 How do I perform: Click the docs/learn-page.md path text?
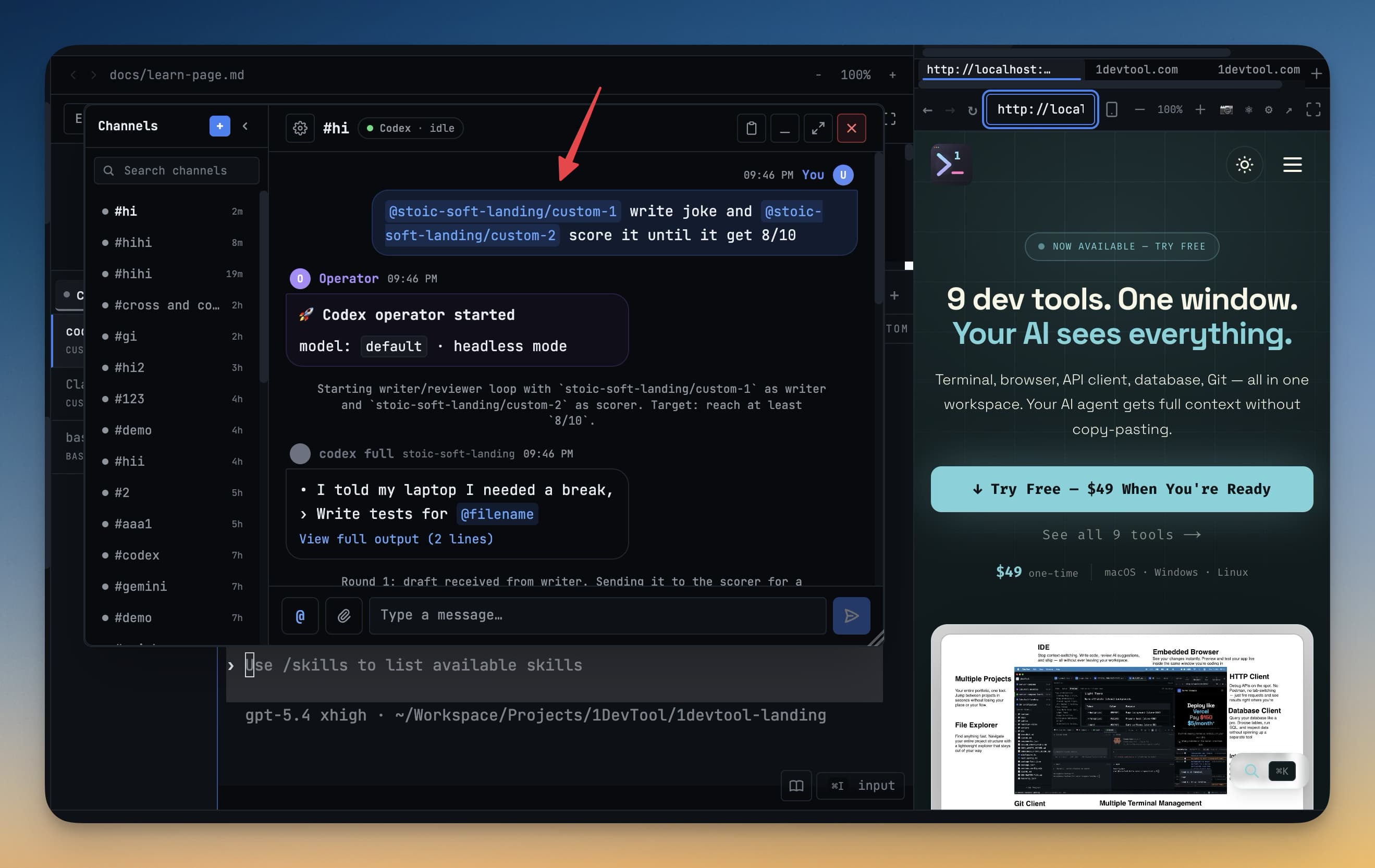177,75
